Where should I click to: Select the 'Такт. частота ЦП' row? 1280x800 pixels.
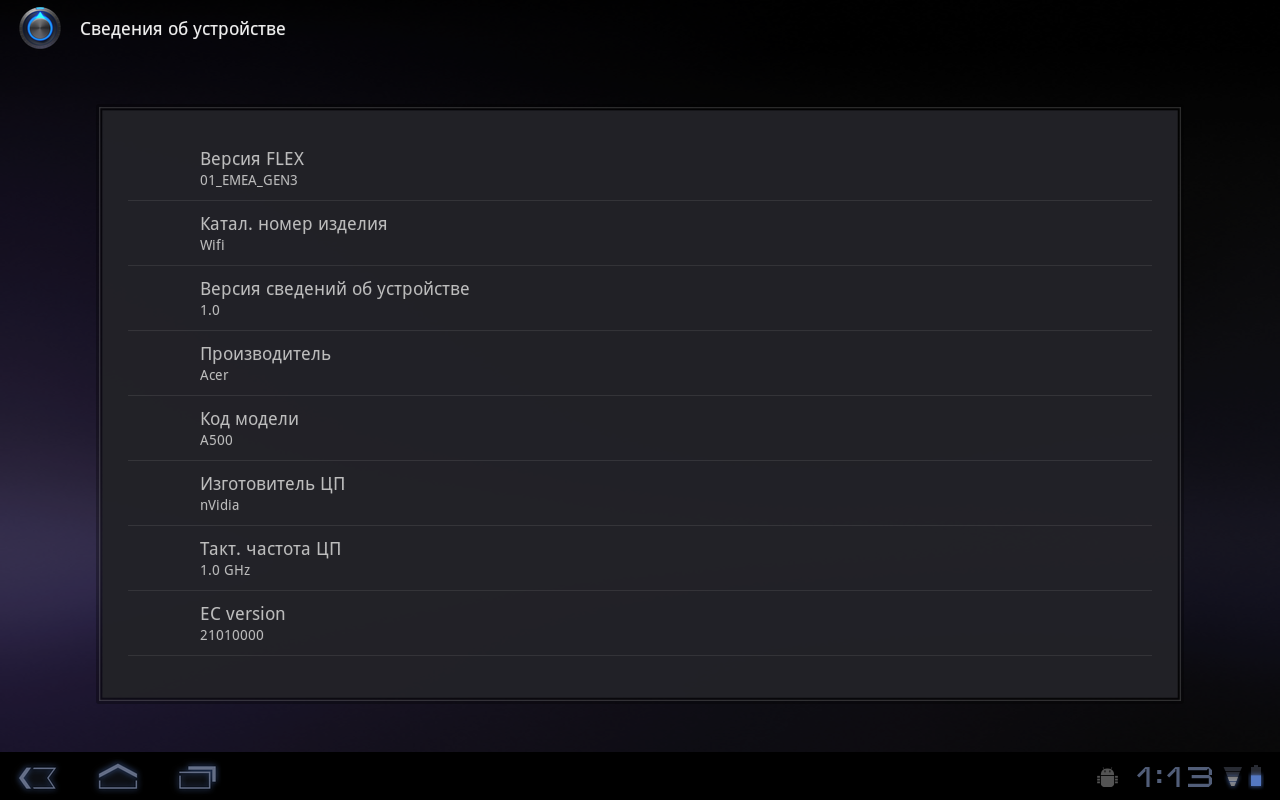640,558
